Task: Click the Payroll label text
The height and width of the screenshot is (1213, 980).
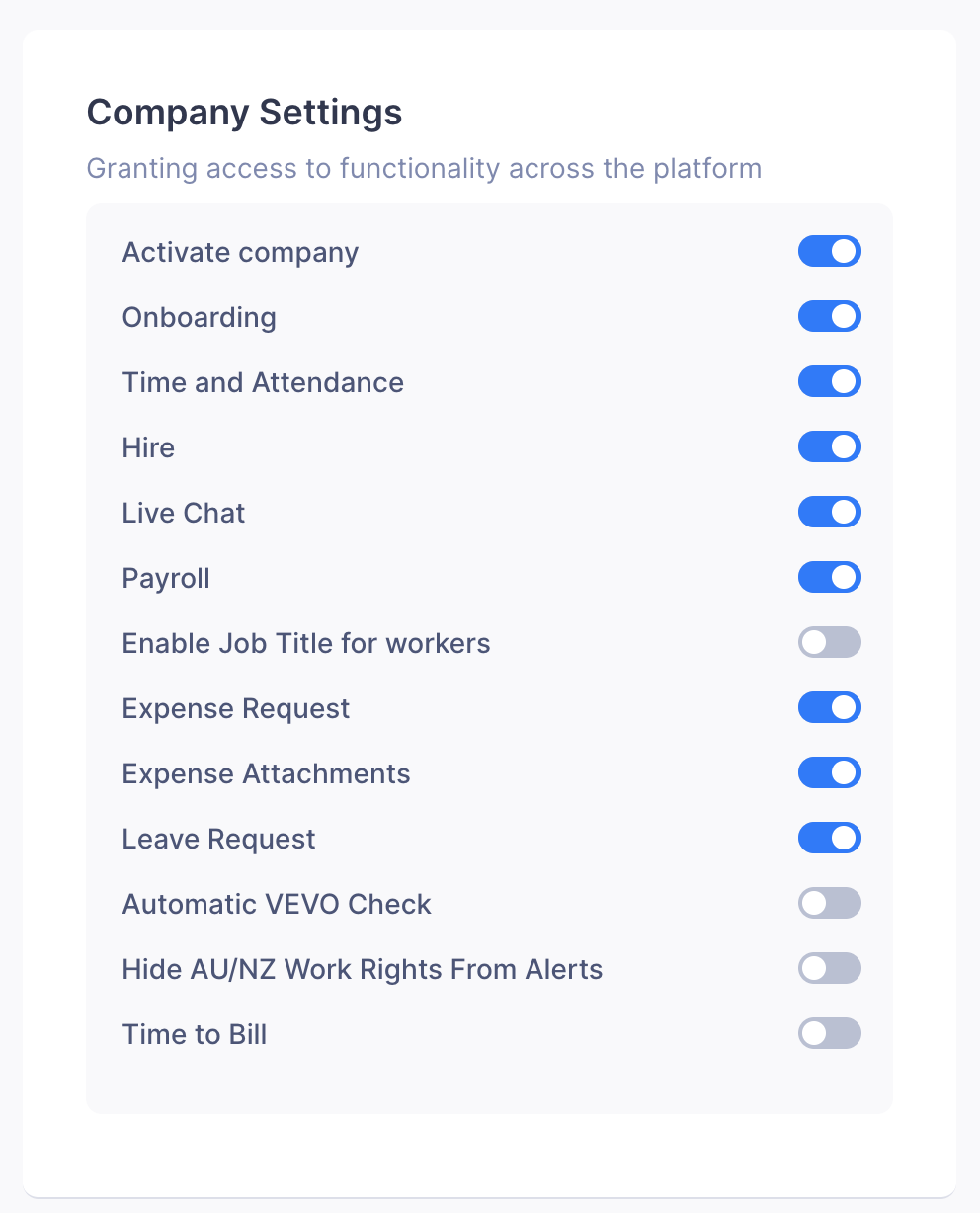Action: pyautogui.click(x=166, y=579)
